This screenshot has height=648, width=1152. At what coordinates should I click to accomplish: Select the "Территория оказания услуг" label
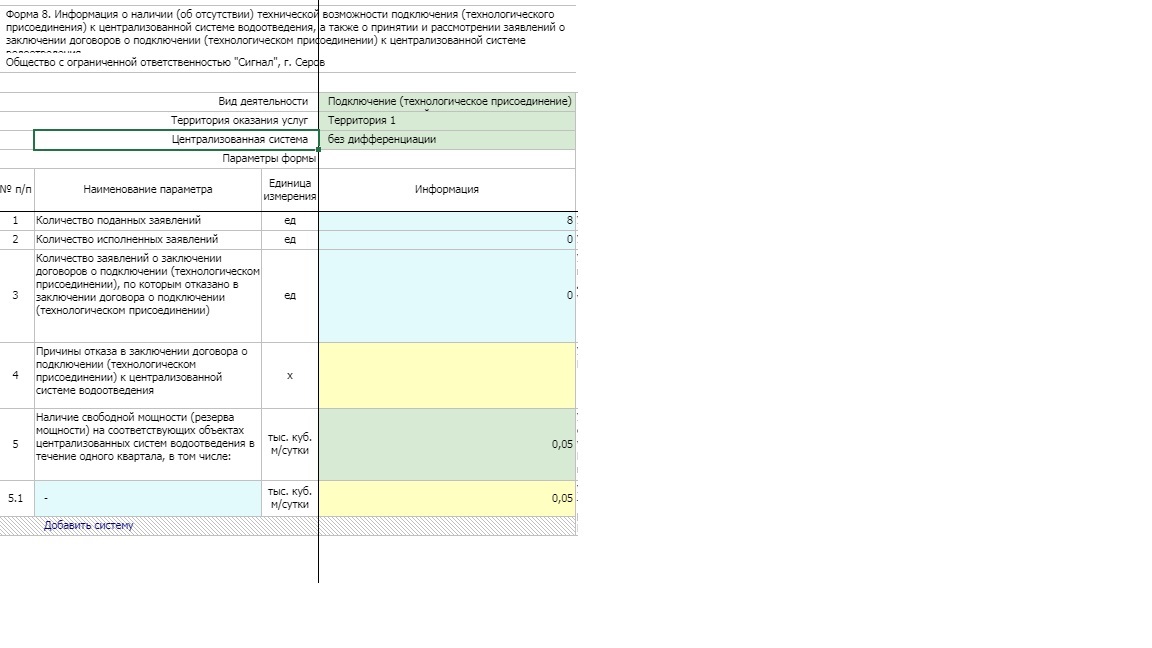[240, 120]
